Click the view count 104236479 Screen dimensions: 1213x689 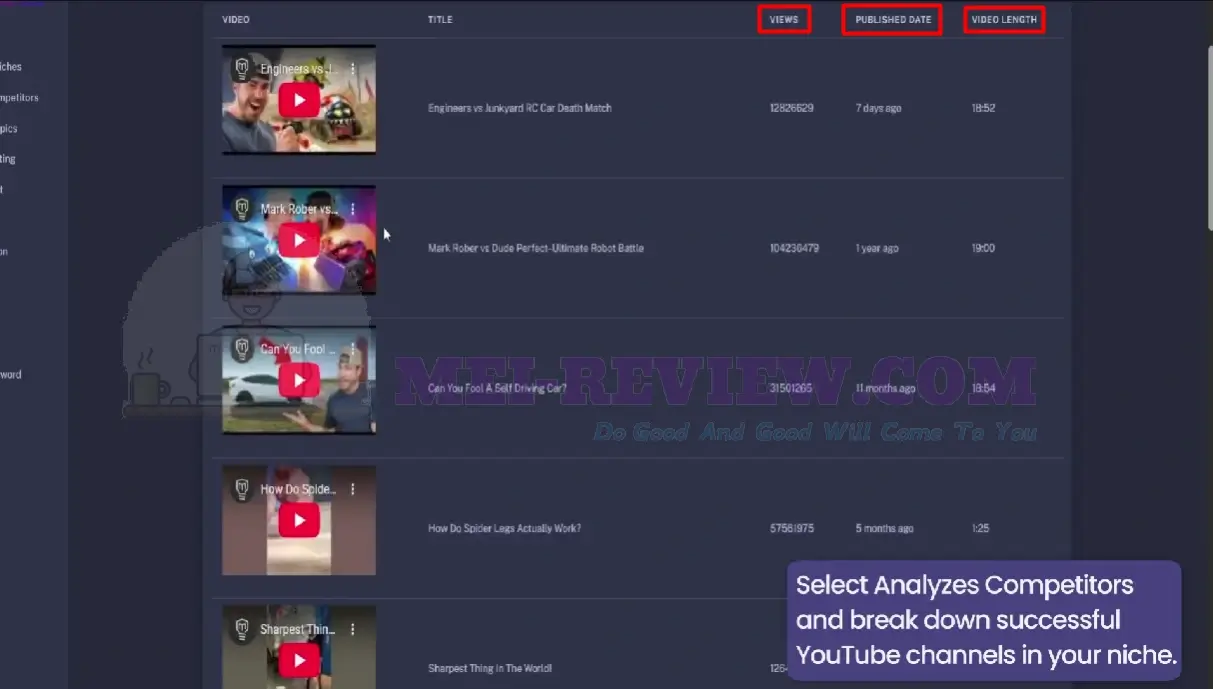(794, 248)
